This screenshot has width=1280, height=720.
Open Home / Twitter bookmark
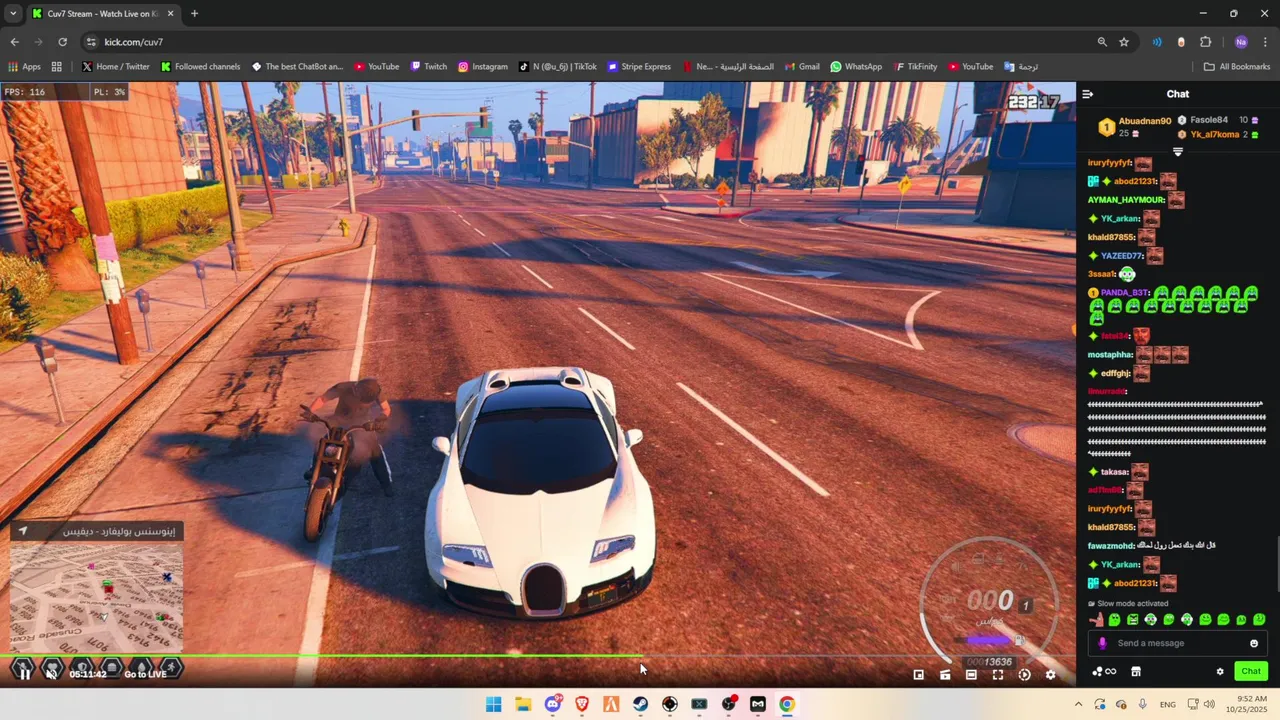coord(115,67)
